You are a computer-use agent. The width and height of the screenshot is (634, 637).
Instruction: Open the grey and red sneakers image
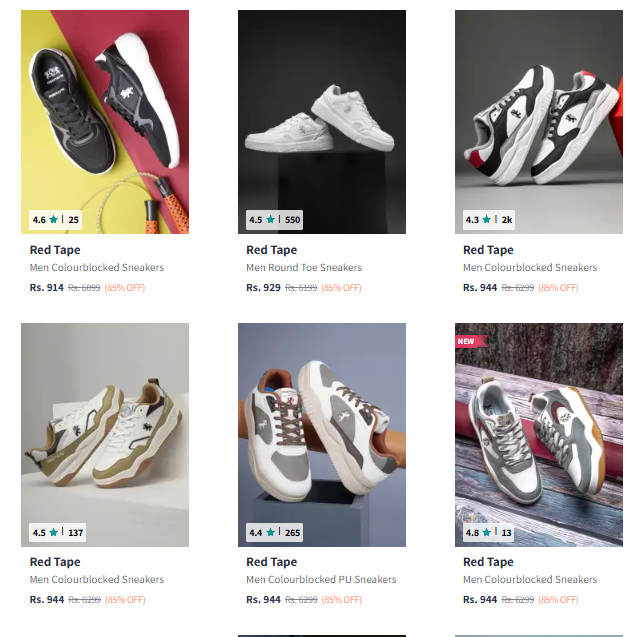(538, 110)
